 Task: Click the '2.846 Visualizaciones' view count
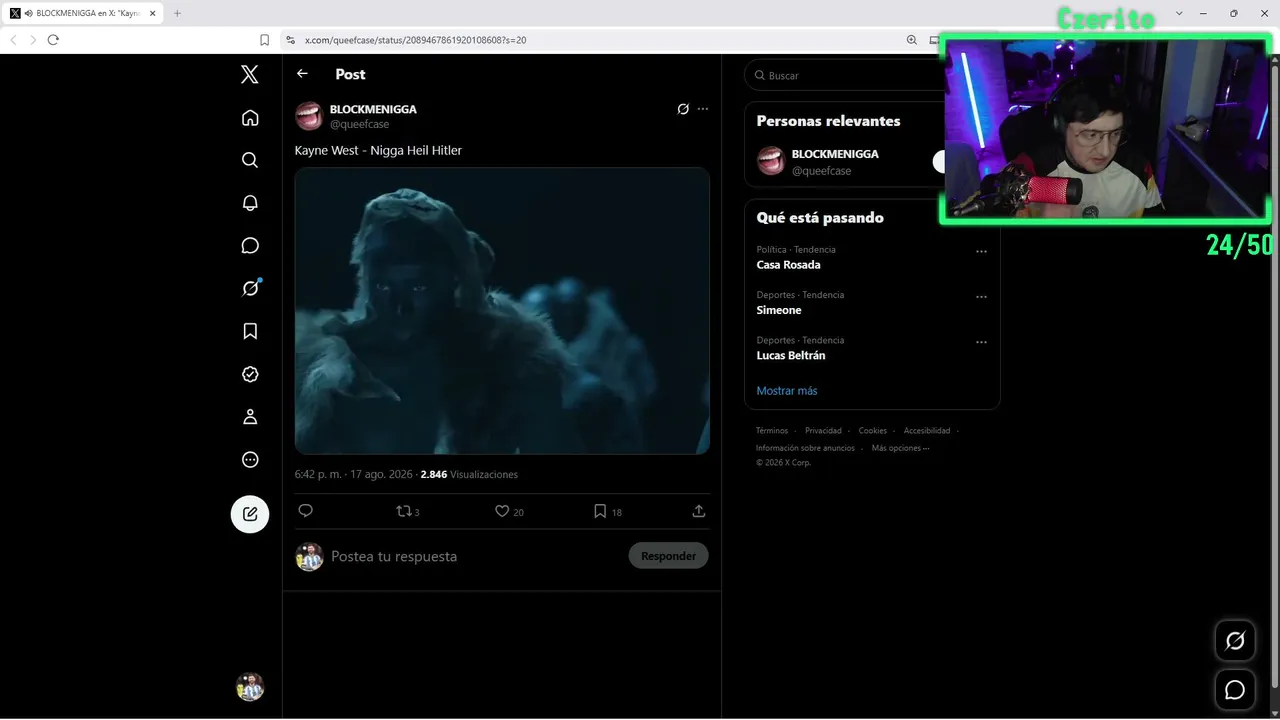(469, 474)
